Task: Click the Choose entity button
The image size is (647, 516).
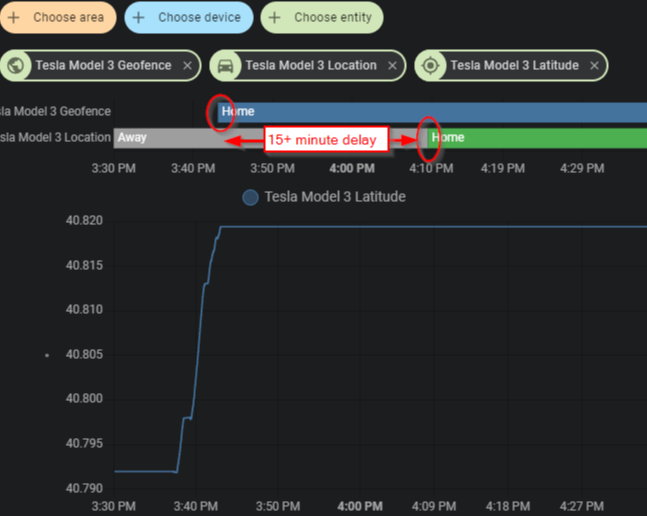Action: (322, 17)
